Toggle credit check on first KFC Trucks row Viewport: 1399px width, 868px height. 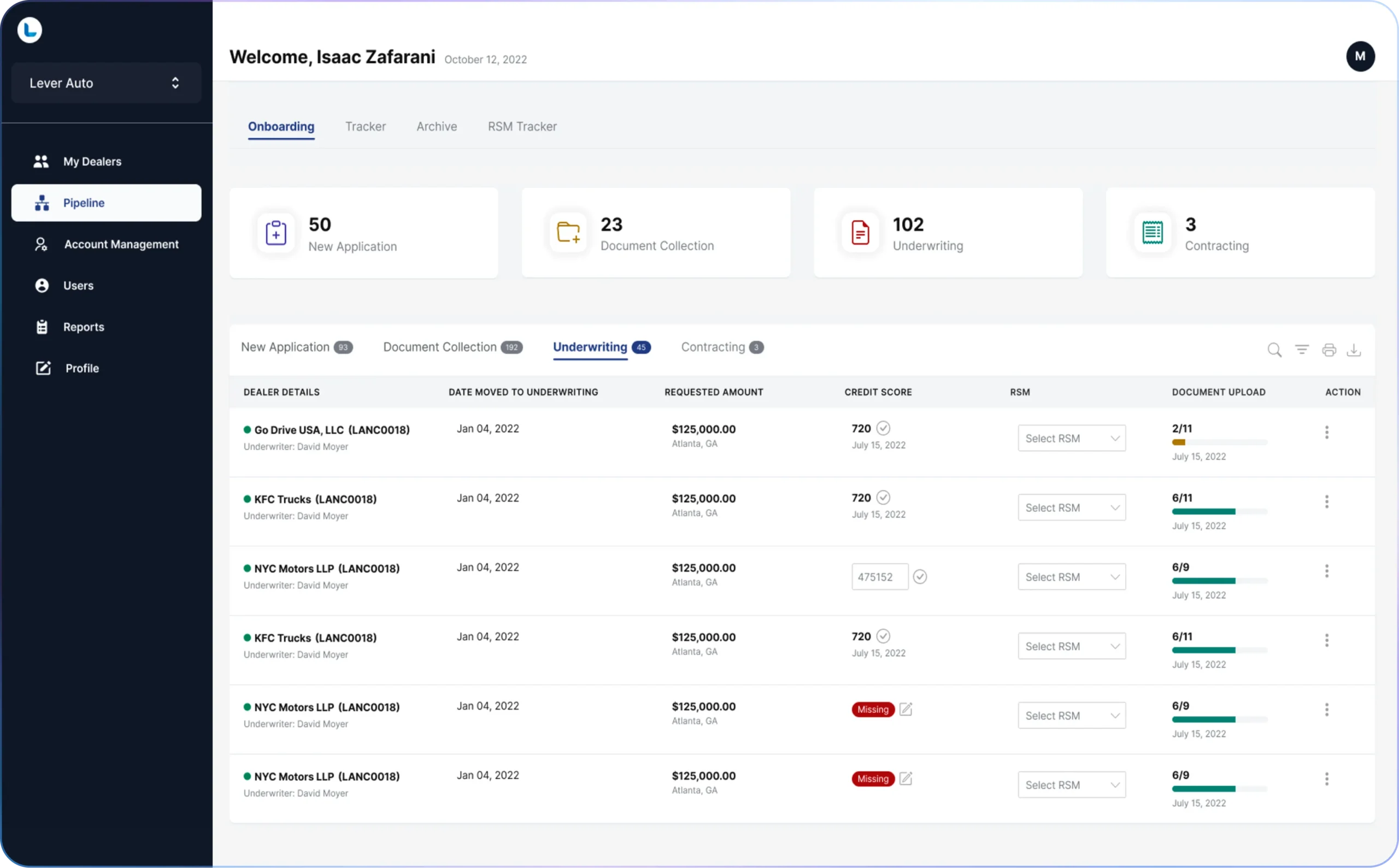click(883, 498)
